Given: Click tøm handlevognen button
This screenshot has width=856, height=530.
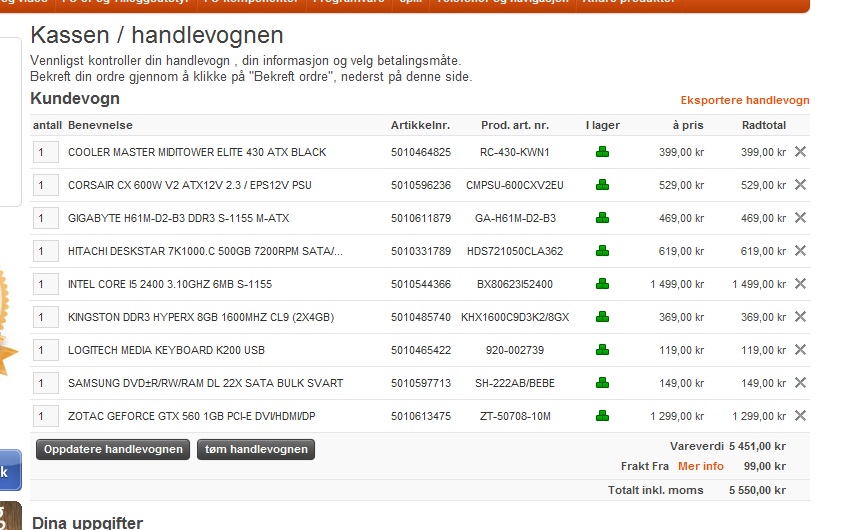Looking at the screenshot, I should pyautogui.click(x=256, y=449).
